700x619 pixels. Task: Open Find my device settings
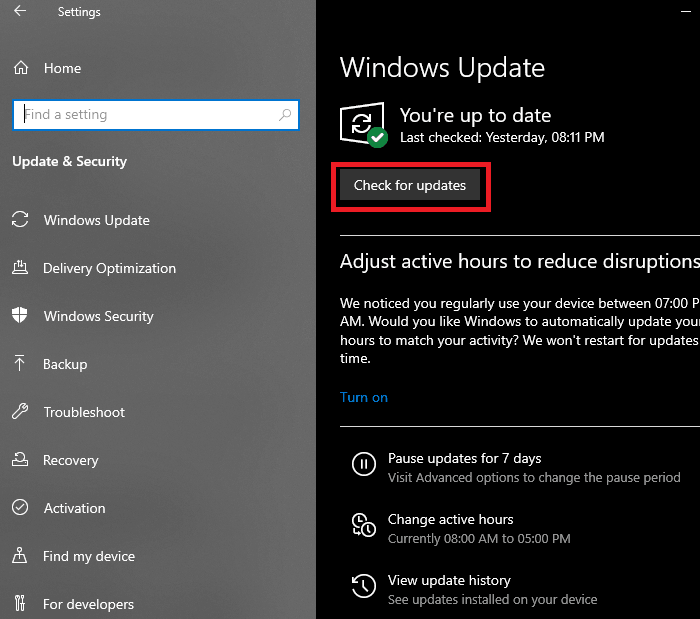click(89, 557)
